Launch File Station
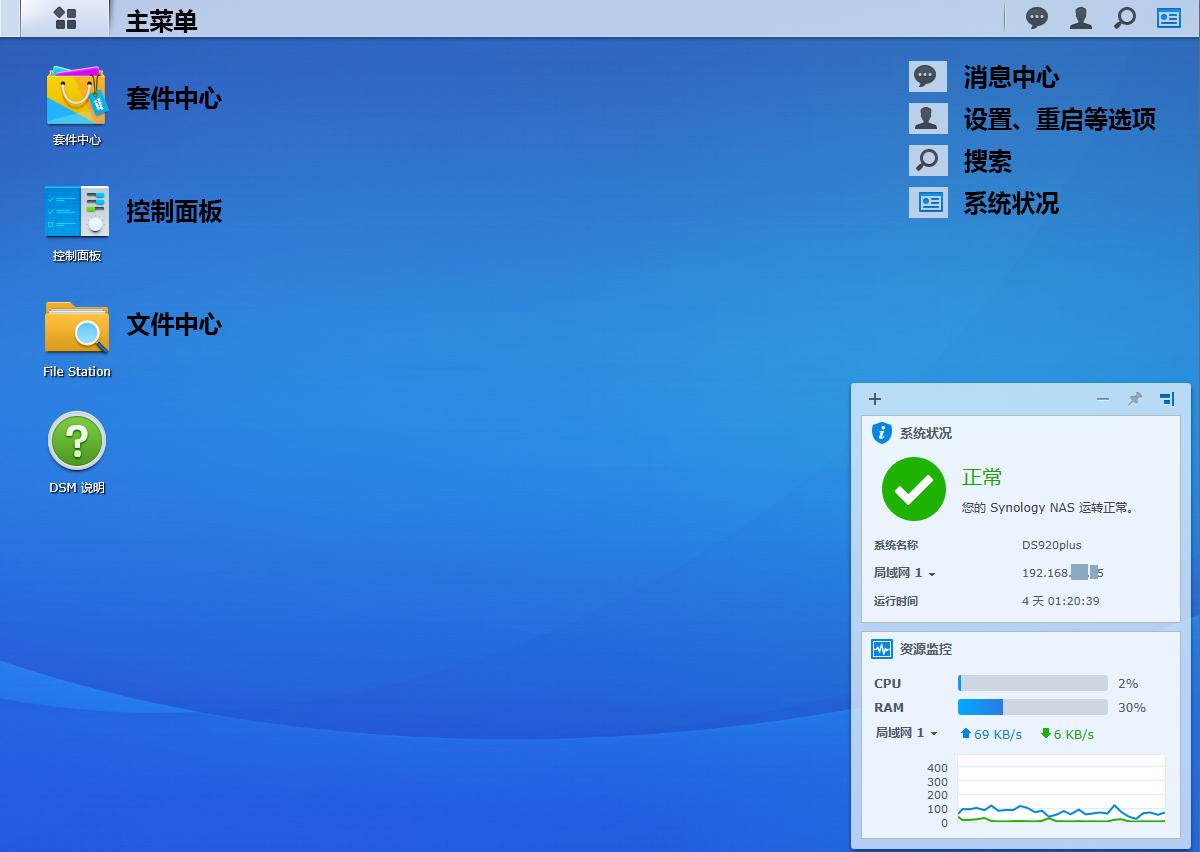The image size is (1200, 852). click(76, 325)
